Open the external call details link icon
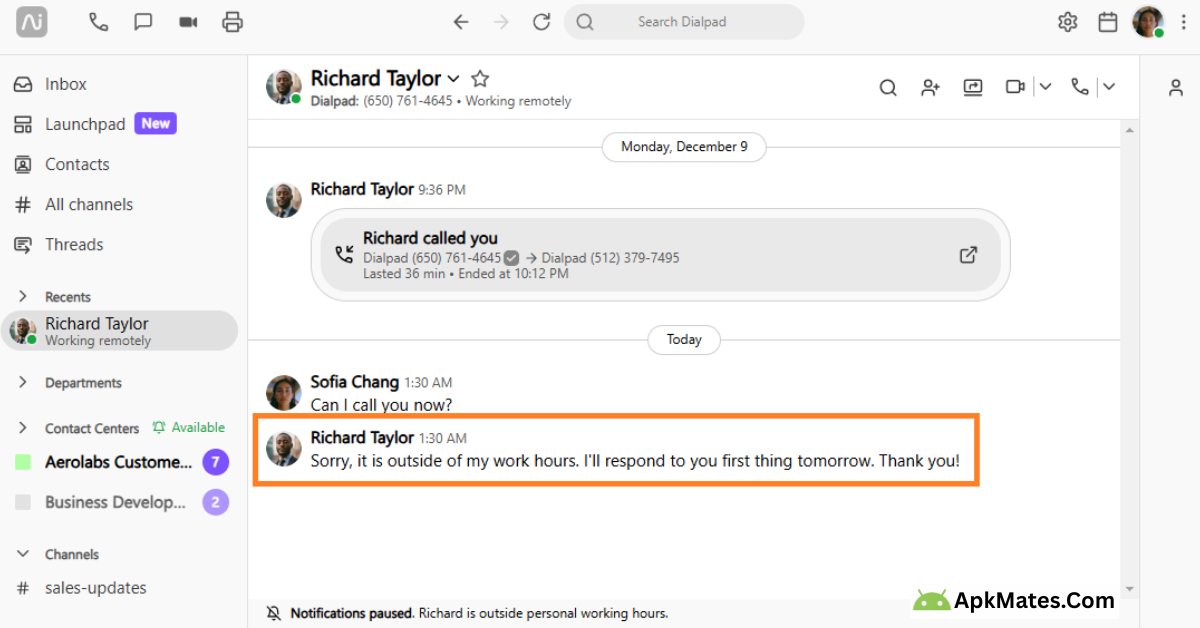This screenshot has width=1200, height=628. pos(968,255)
